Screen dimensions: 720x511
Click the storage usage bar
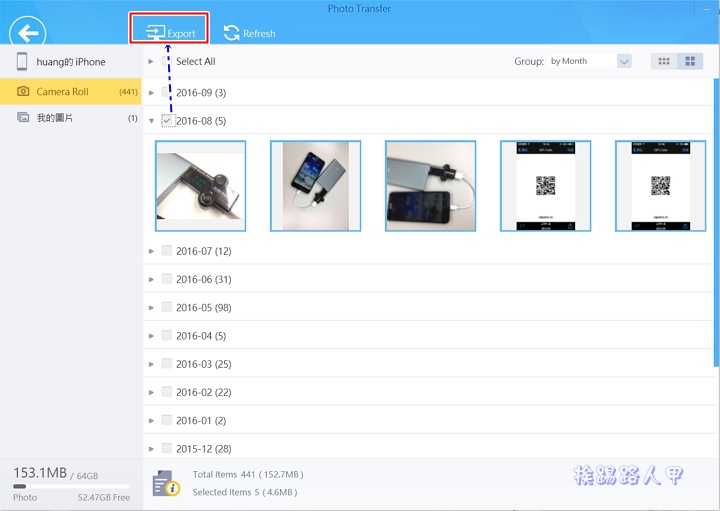pos(71,487)
